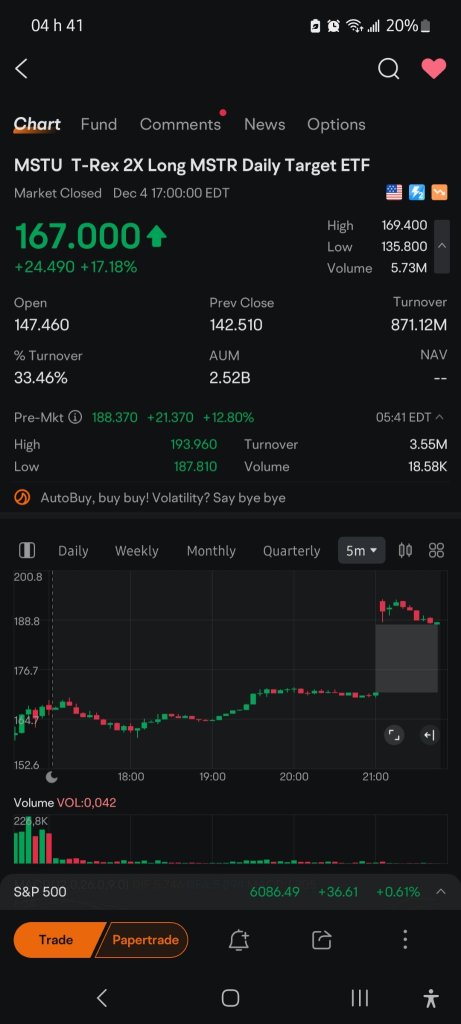Screen dimensions: 461x1024
Task: Open the price alert bell icon
Action: tap(239, 940)
